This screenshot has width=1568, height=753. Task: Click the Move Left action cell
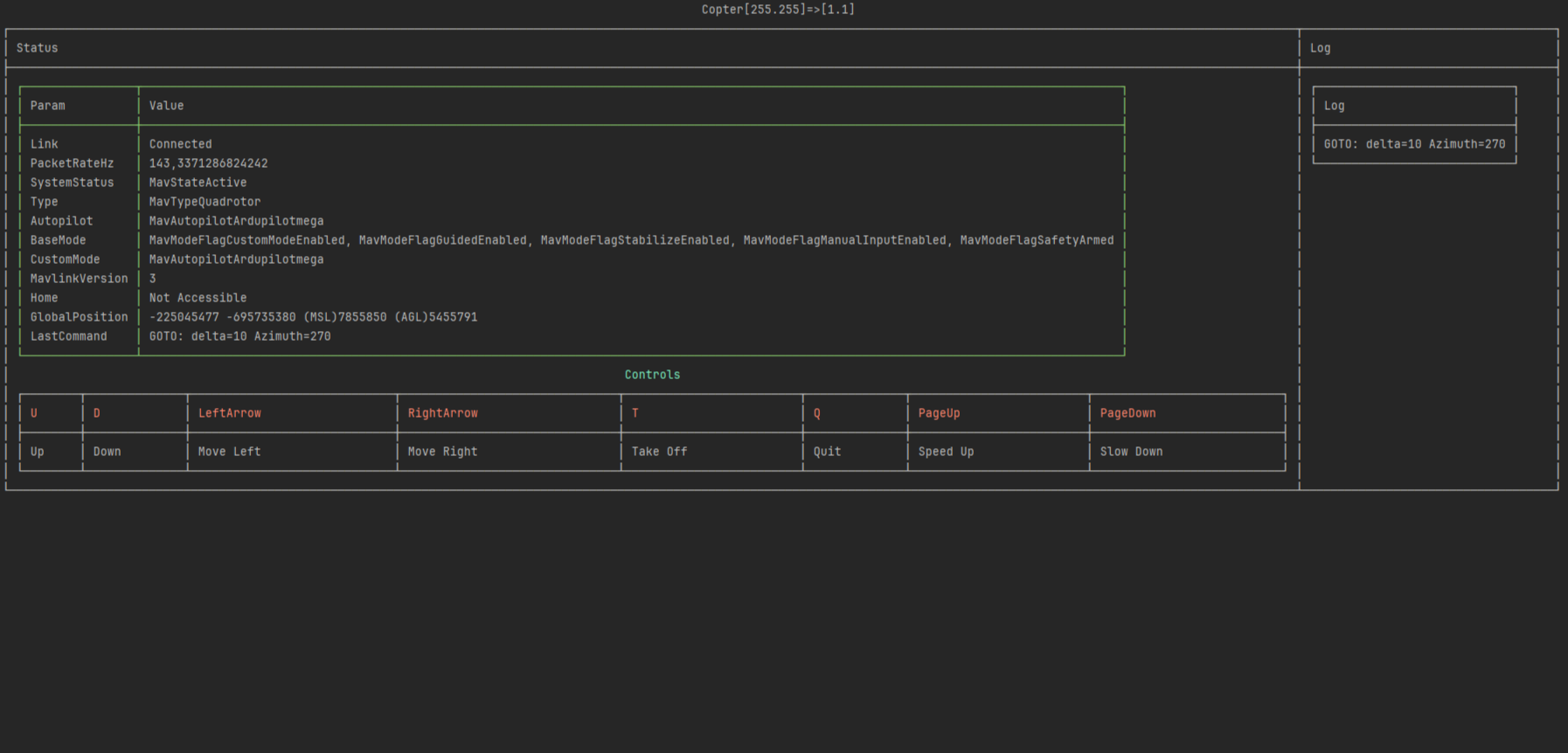coord(293,452)
